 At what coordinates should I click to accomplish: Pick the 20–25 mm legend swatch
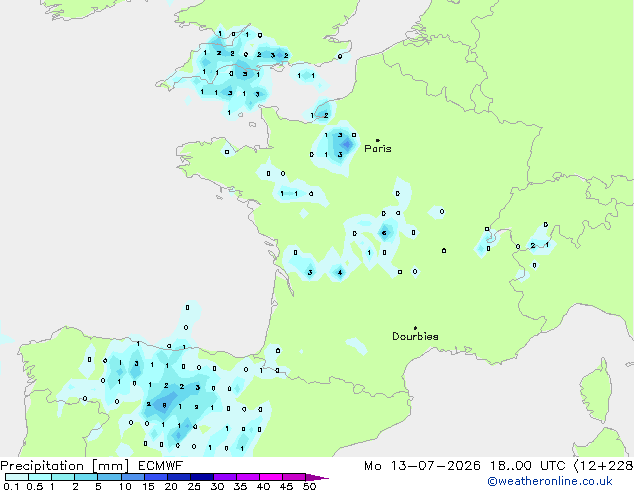tap(179, 477)
